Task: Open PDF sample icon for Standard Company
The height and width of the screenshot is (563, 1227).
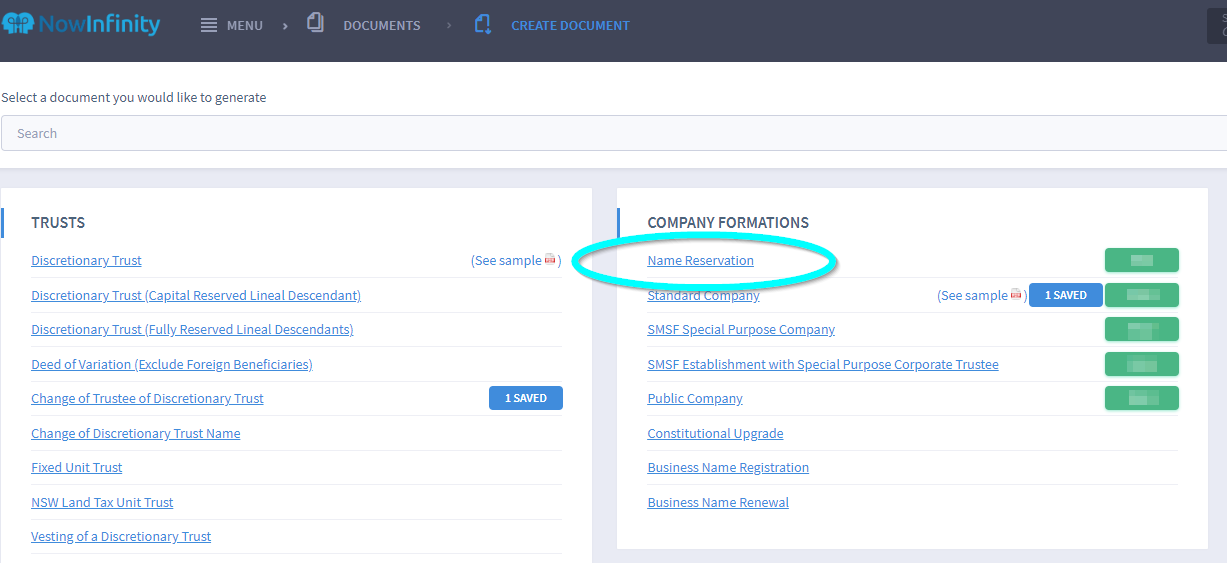Action: [x=1016, y=295]
